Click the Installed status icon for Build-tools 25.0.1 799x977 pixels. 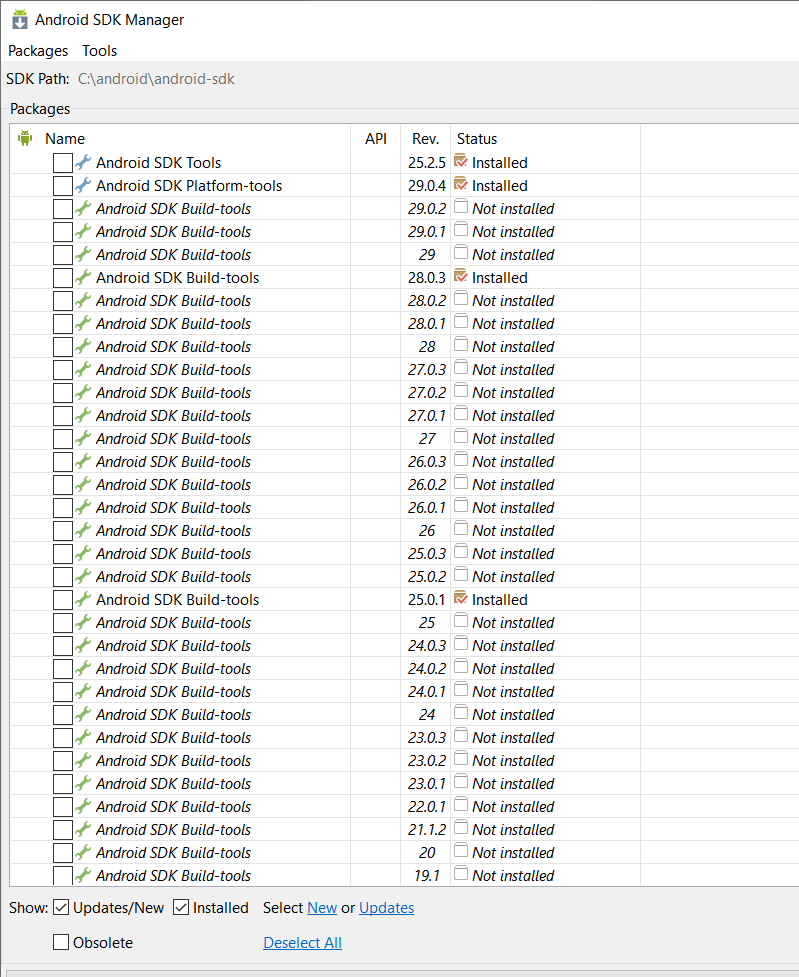[461, 598]
